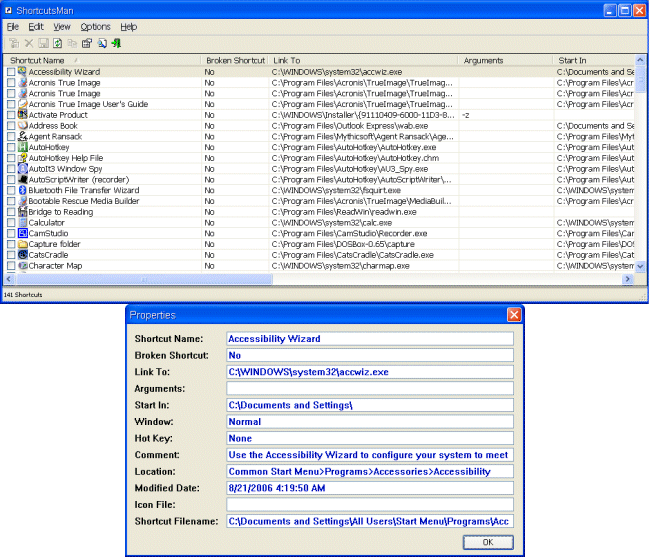
Task: Check the Accessibility Wizard checkbox
Action: tap(11, 72)
